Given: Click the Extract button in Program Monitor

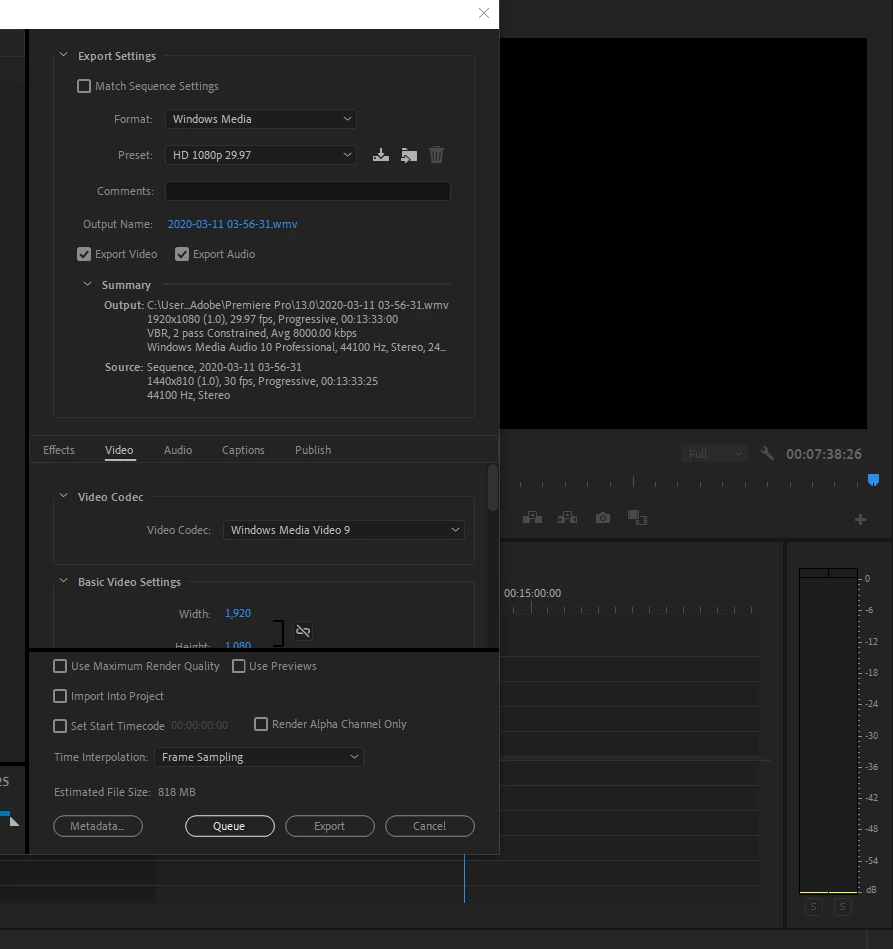Looking at the screenshot, I should (x=567, y=517).
